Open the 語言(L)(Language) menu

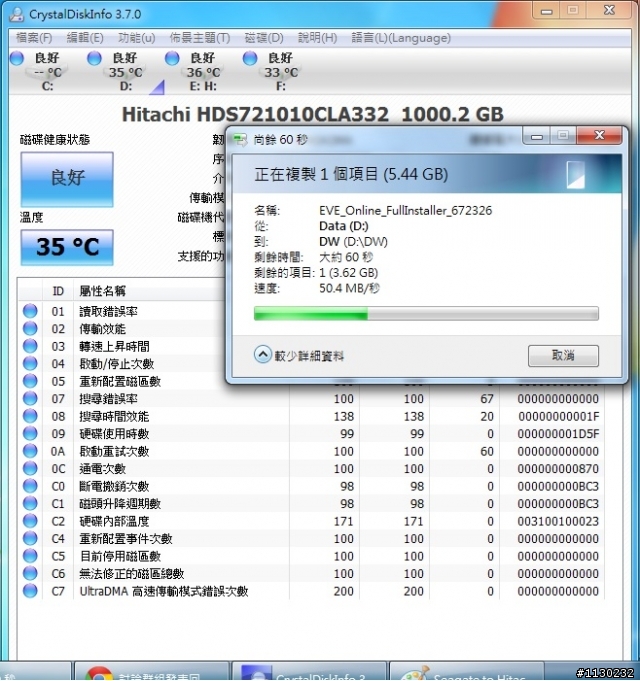tap(401, 38)
